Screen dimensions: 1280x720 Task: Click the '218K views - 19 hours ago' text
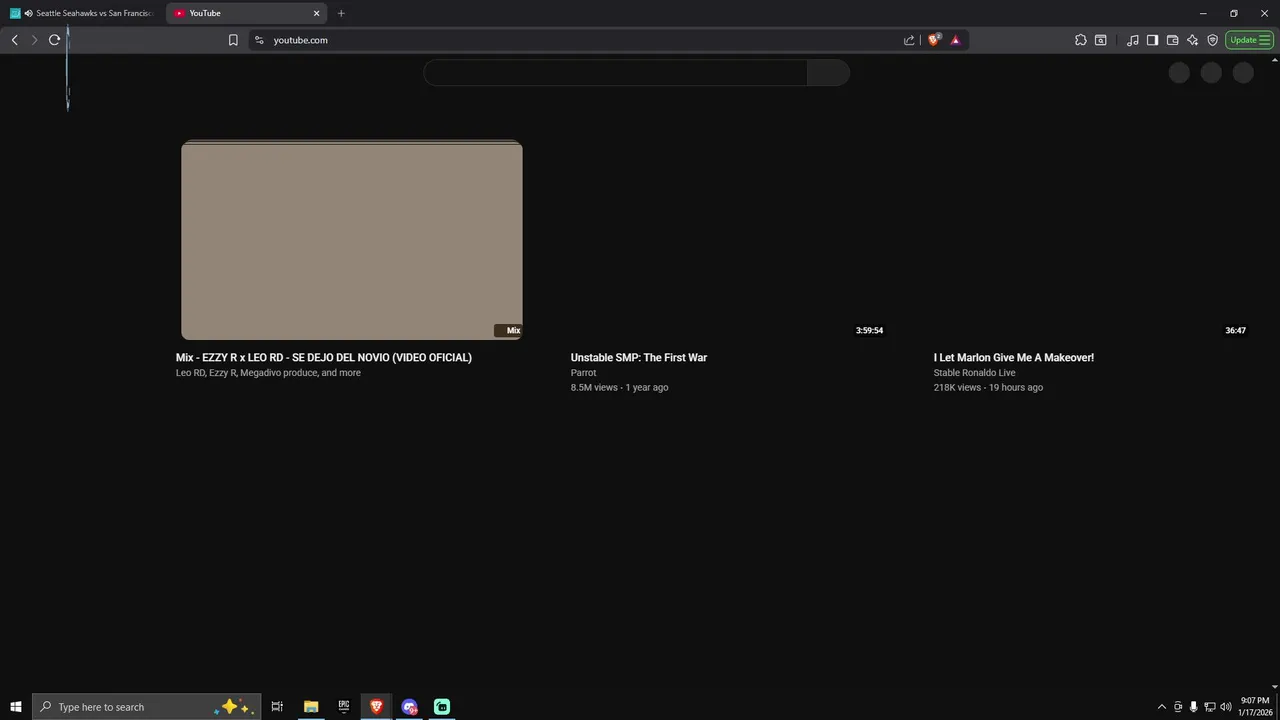click(x=988, y=387)
